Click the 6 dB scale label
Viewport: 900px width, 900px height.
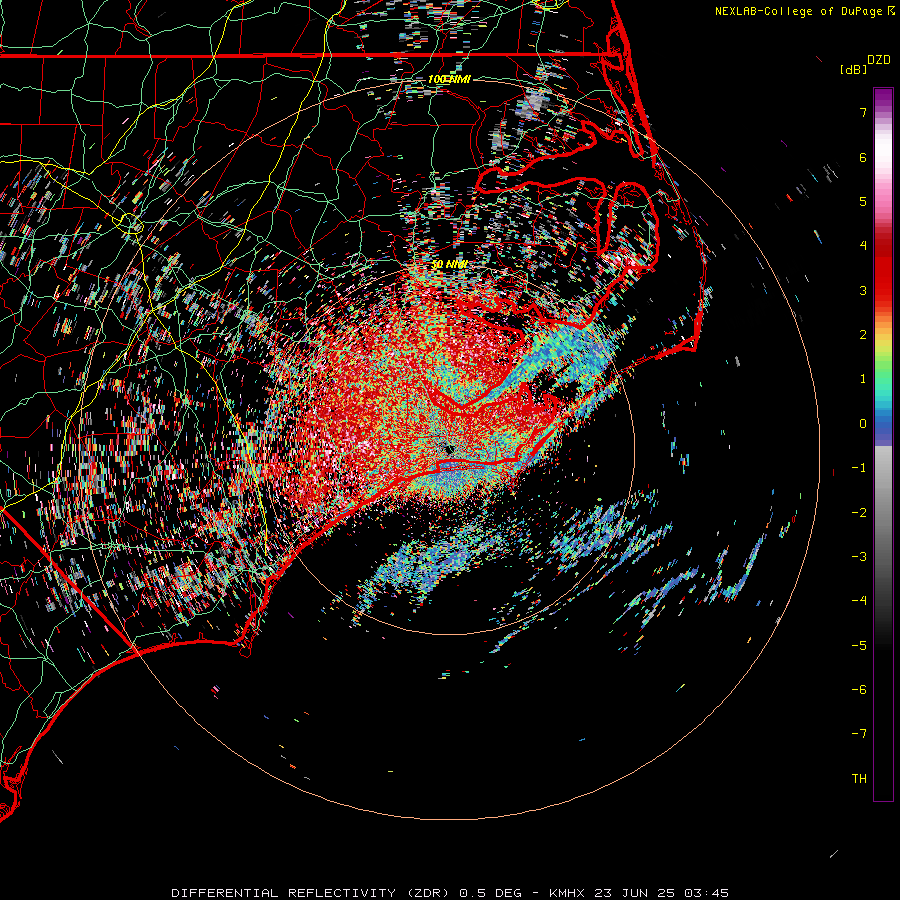863,157
